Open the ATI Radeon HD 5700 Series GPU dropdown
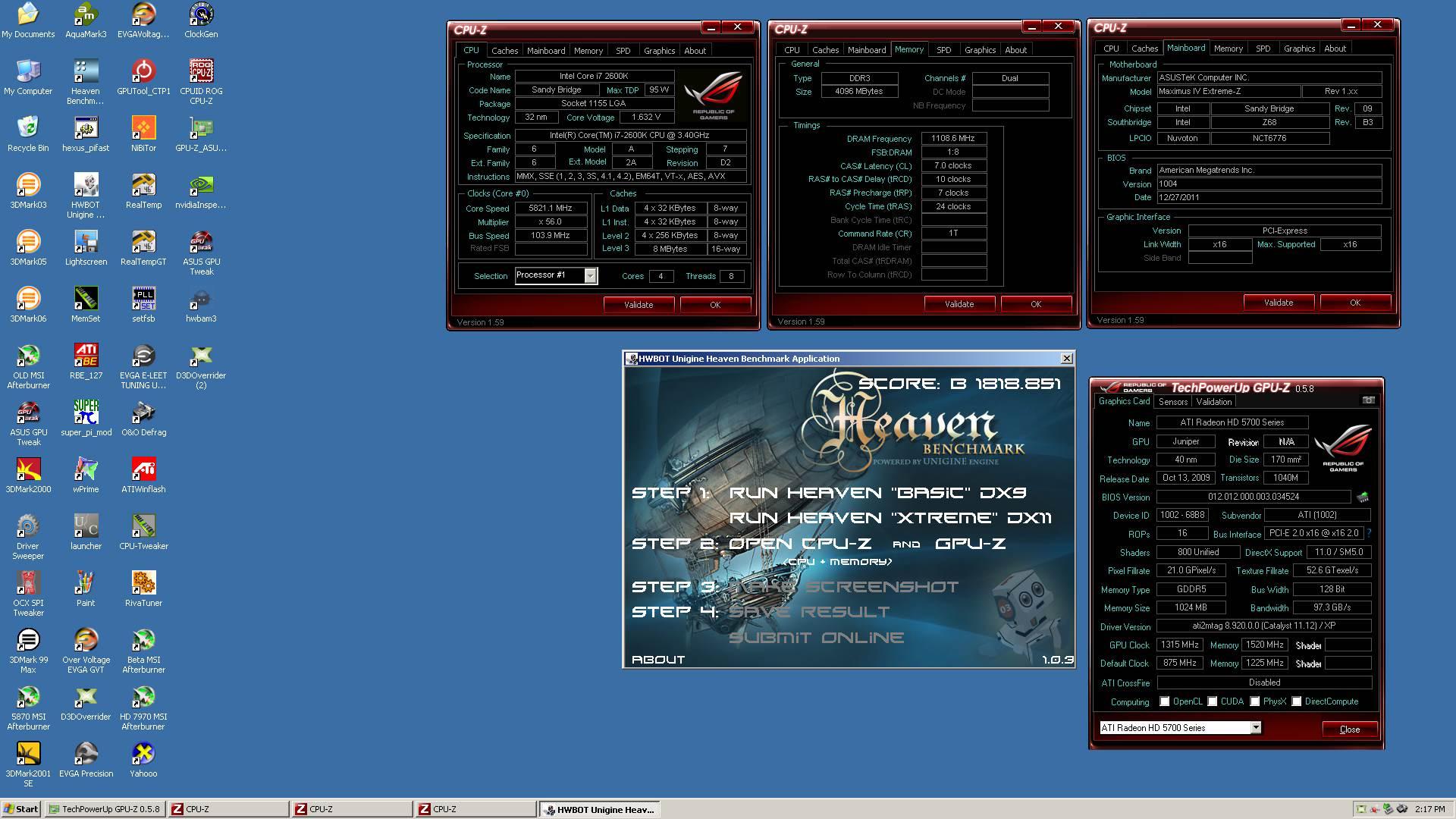 point(1256,728)
